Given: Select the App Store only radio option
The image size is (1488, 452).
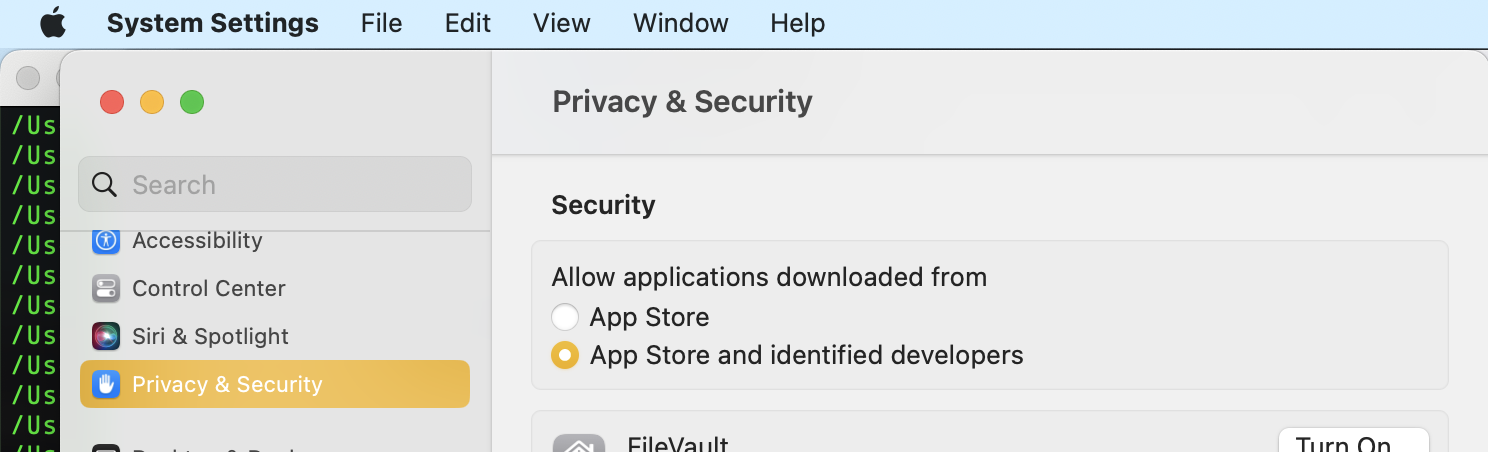Looking at the screenshot, I should tap(565, 317).
